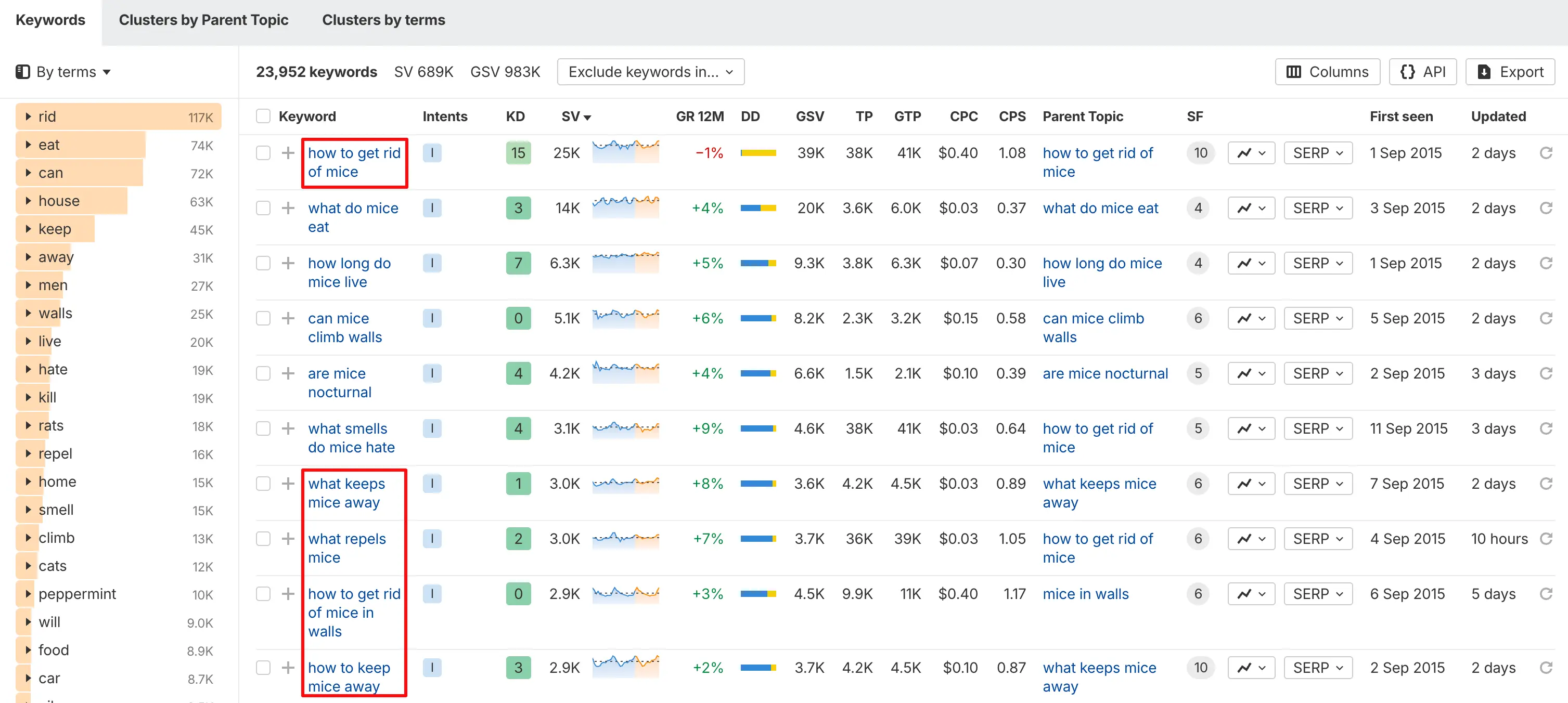Screen dimensions: 1568x703
Task: Open the SV trend sparkline for 'how to get rid of mice'
Action: pyautogui.click(x=626, y=151)
